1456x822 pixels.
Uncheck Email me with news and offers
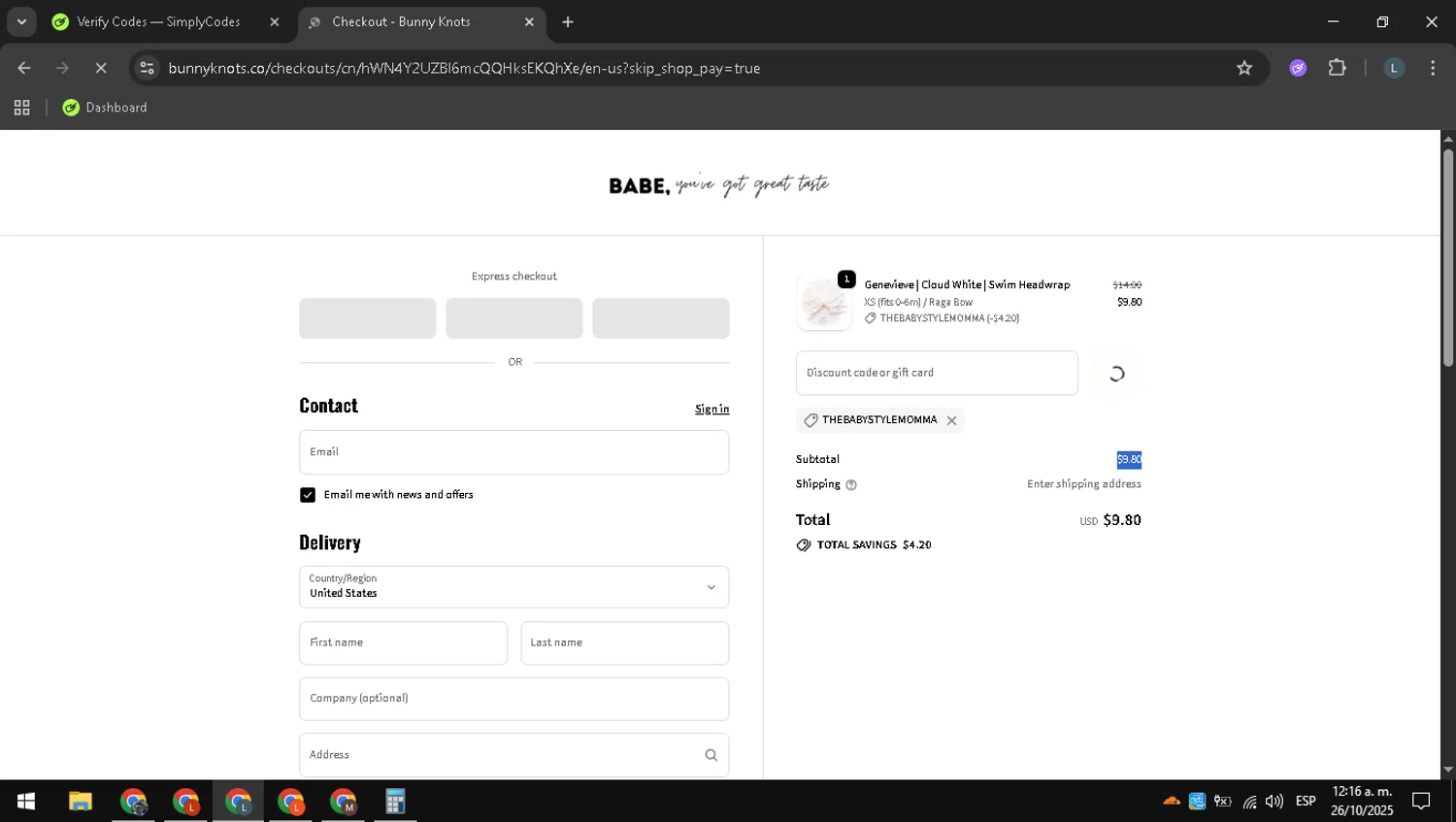[308, 495]
